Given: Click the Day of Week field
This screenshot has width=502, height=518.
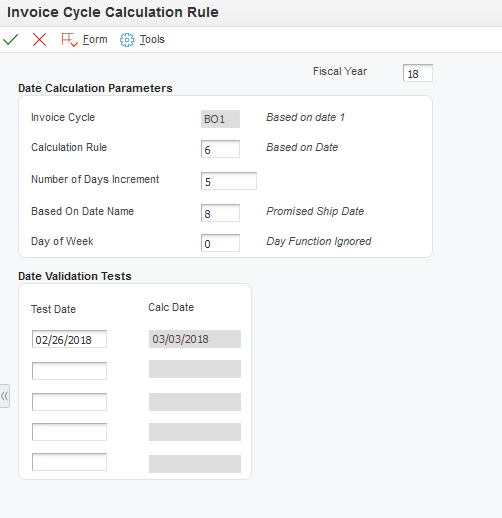Looking at the screenshot, I should point(220,243).
